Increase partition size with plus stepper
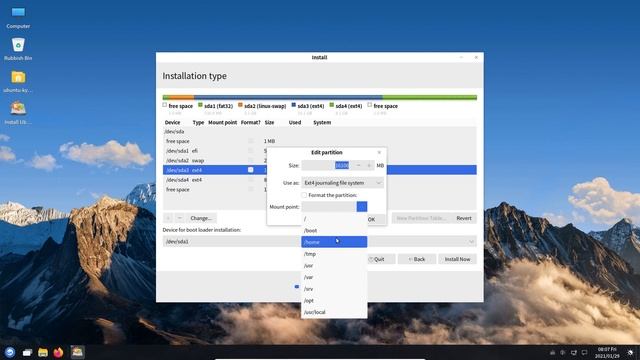Screen dimensions: 640x360 [x=369, y=165]
